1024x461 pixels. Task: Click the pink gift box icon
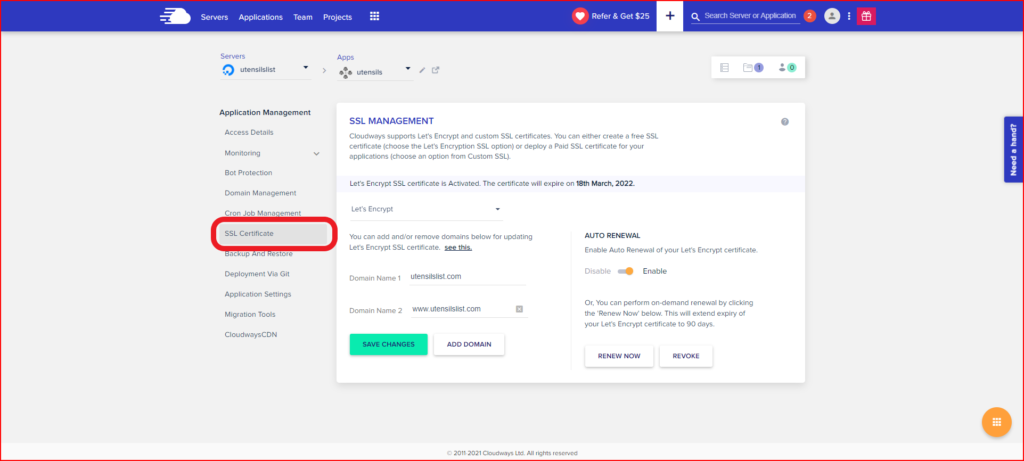[866, 16]
